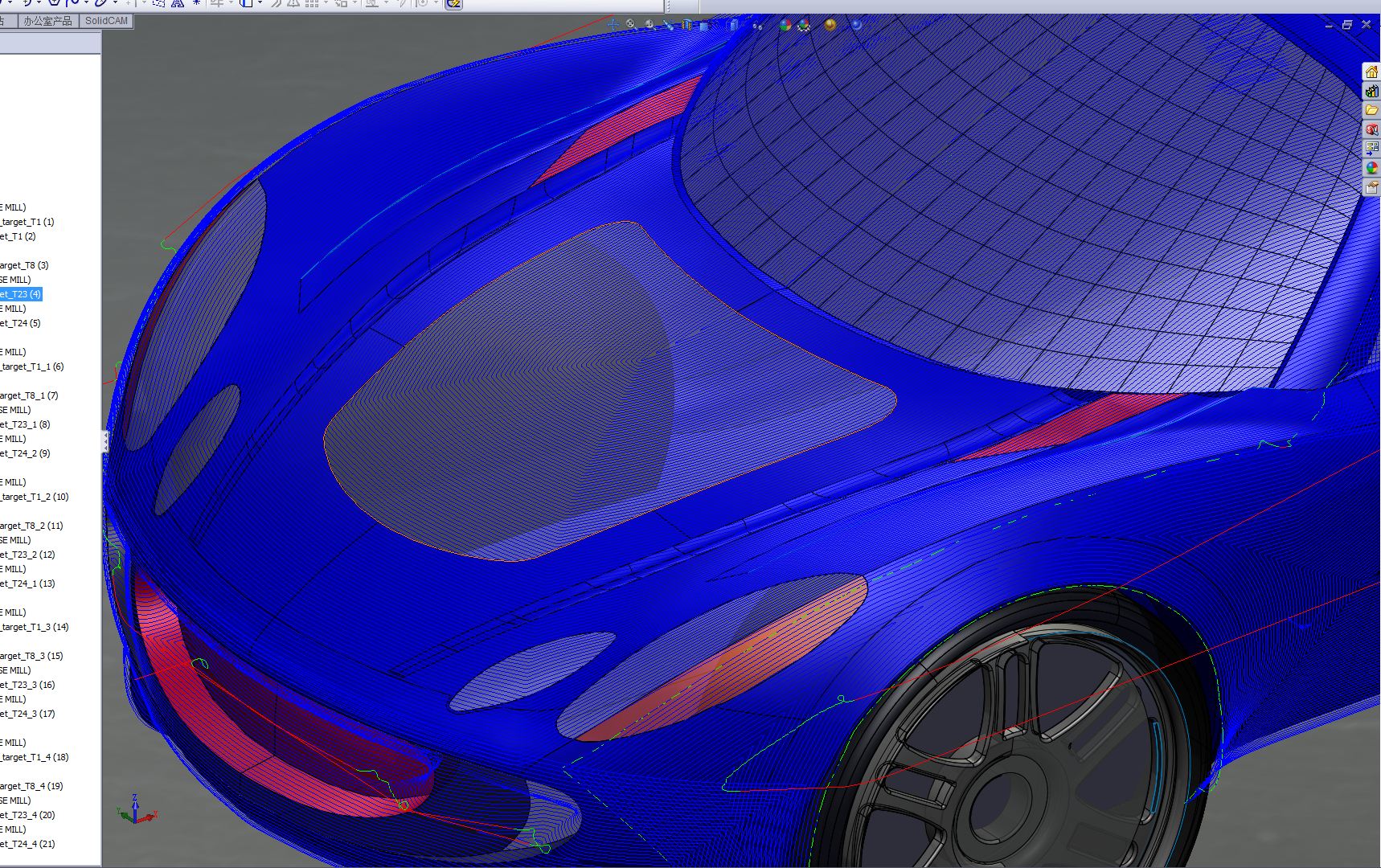Select tree item et_T23_2 (12)
The width and height of the screenshot is (1381, 868).
click(x=27, y=555)
